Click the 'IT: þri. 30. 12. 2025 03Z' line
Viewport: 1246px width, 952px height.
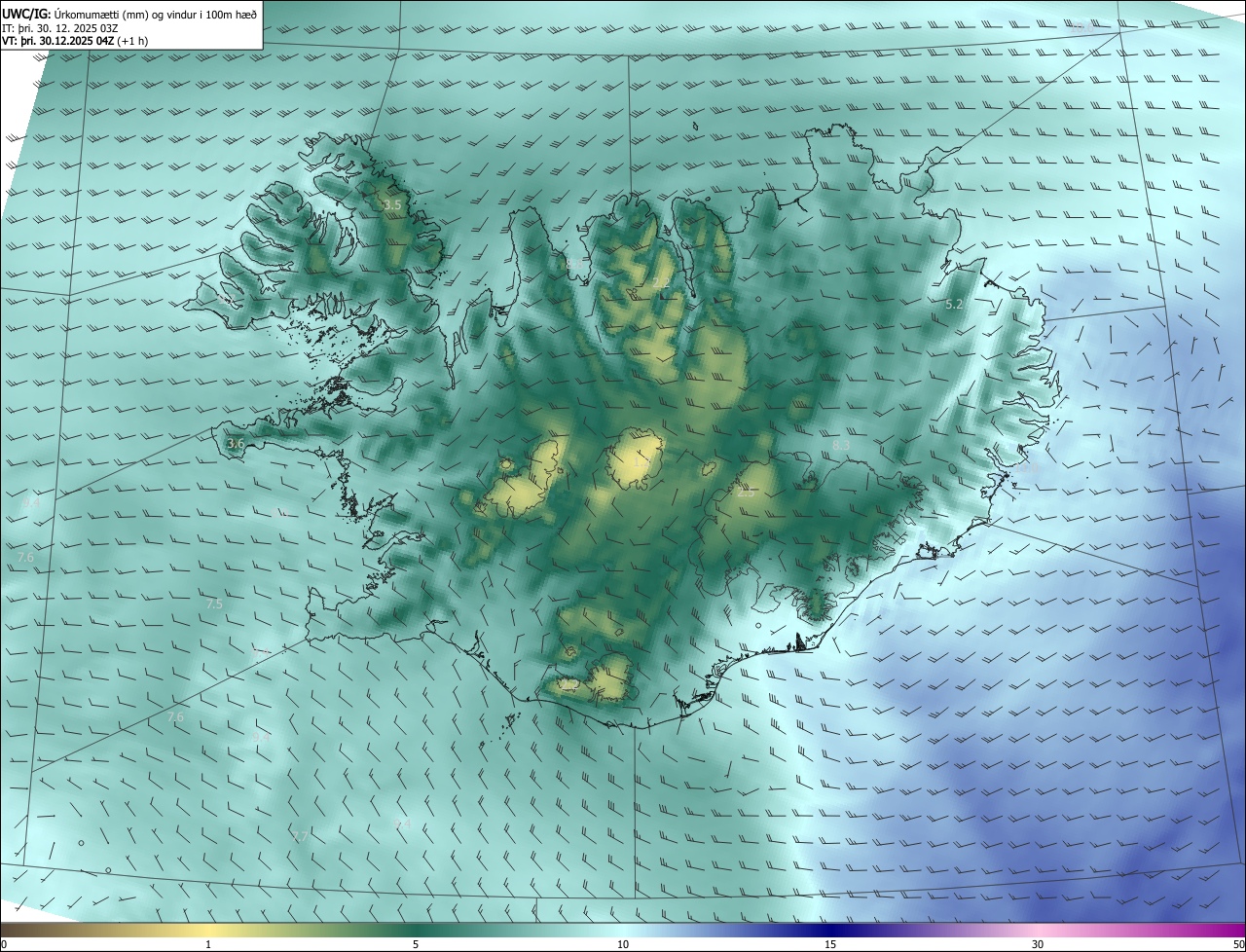[60, 27]
